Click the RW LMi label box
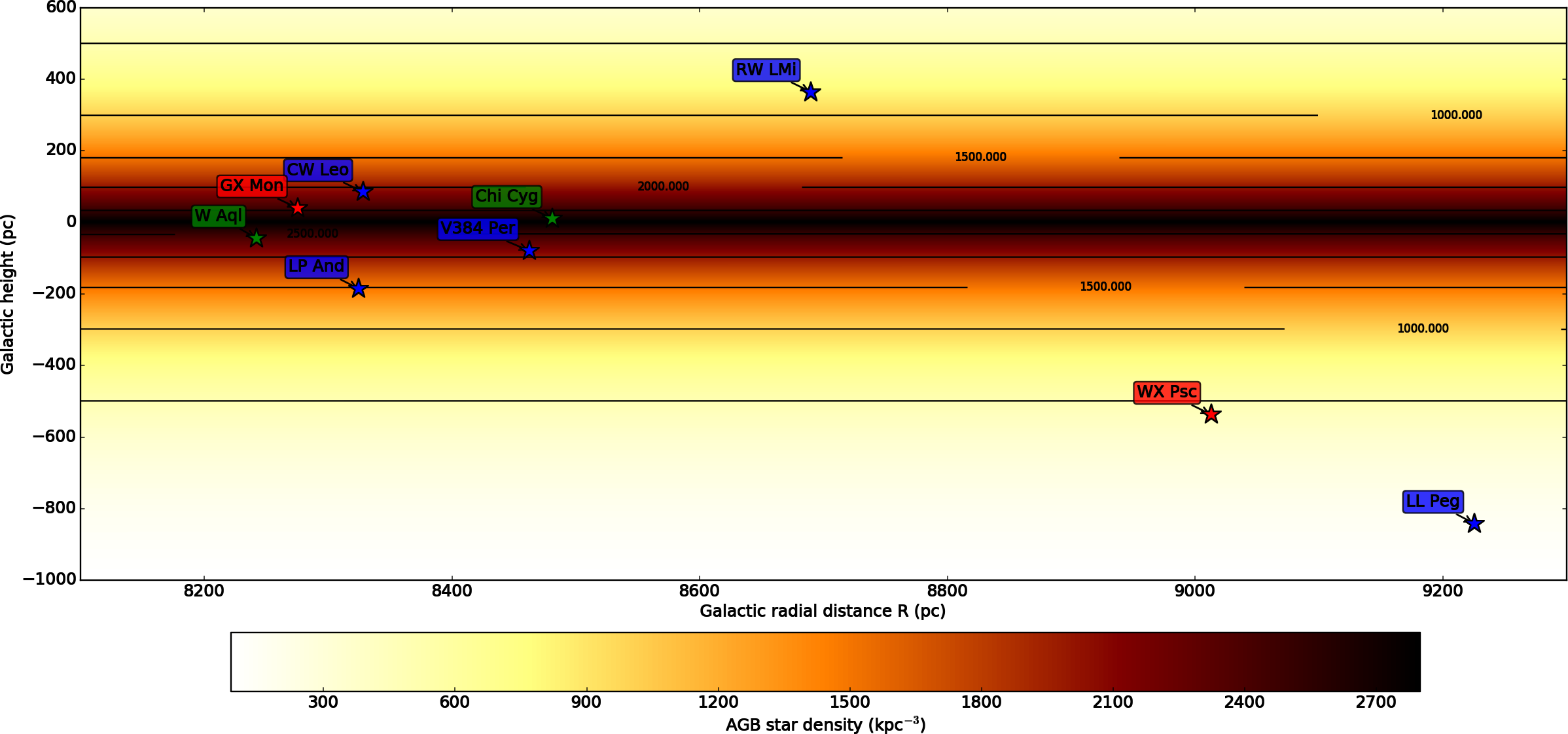This screenshot has width=1568, height=734. pyautogui.click(x=766, y=69)
